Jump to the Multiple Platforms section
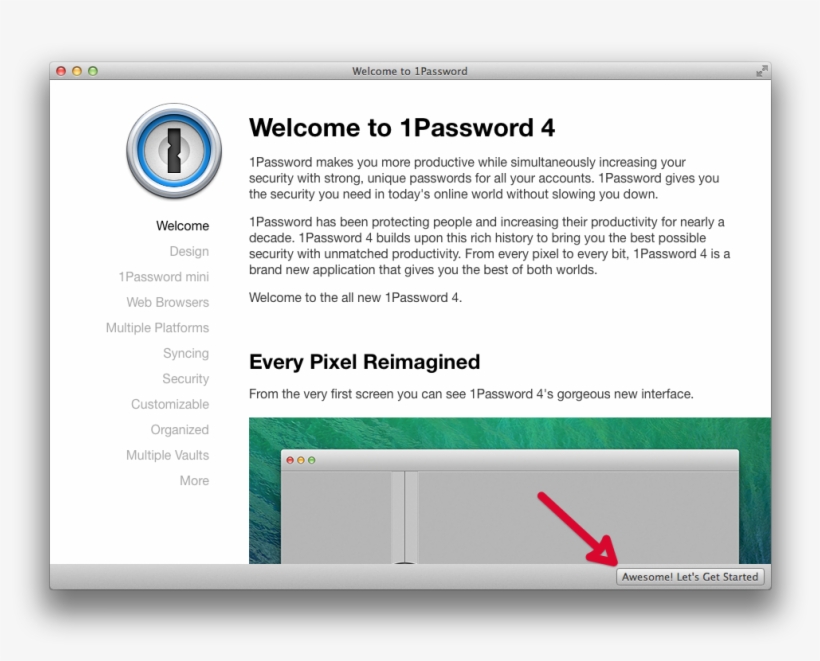The height and width of the screenshot is (661, 820). tap(157, 328)
